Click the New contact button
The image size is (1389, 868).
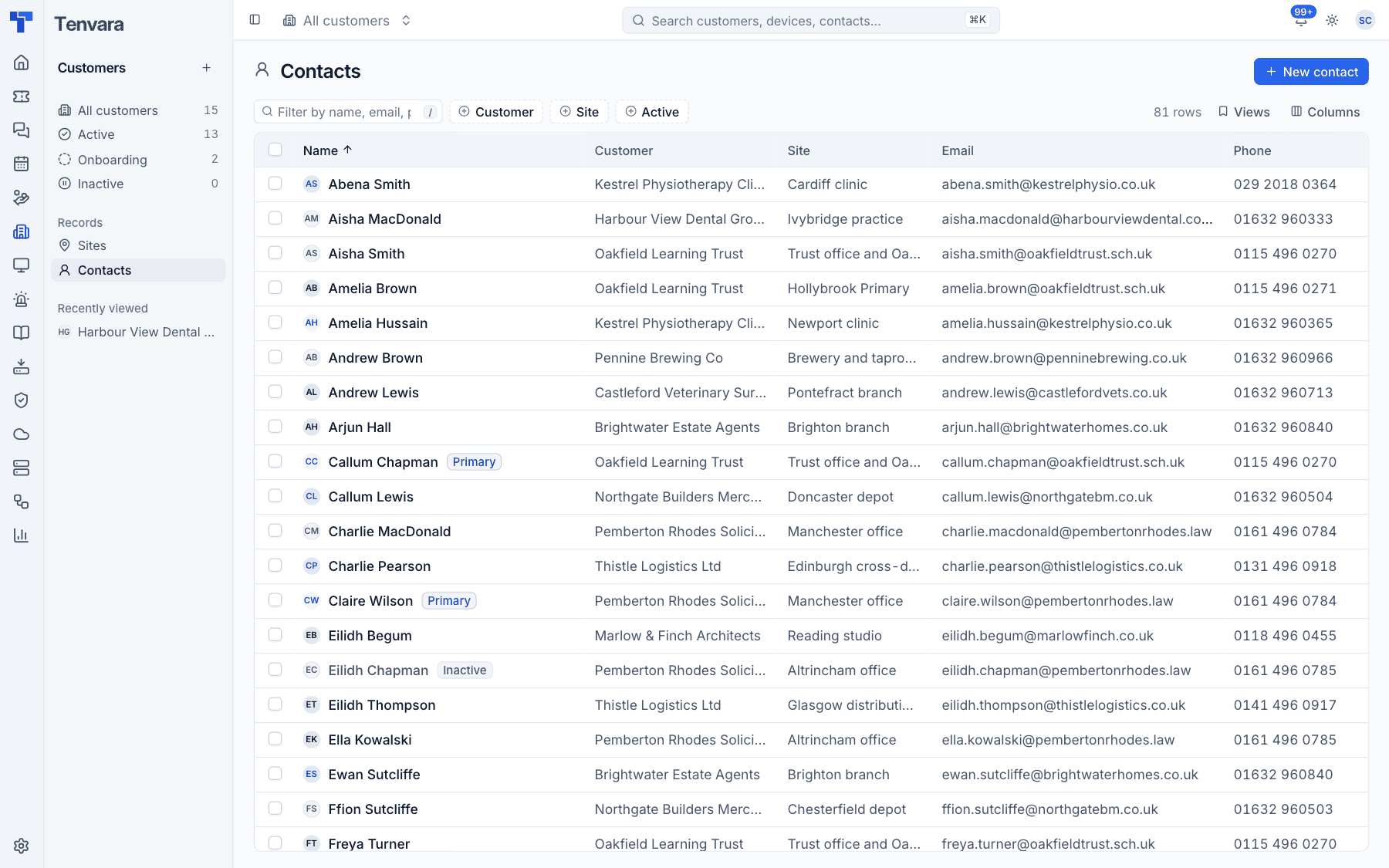pos(1311,72)
